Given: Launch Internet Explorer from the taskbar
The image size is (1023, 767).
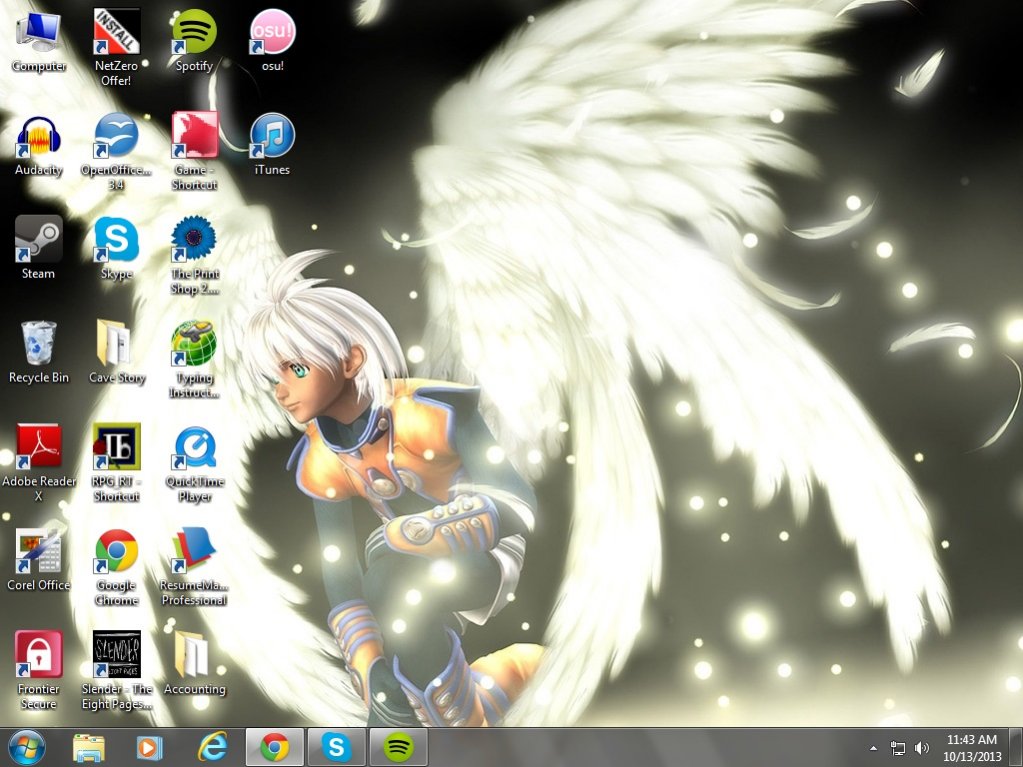Looking at the screenshot, I should [x=213, y=747].
